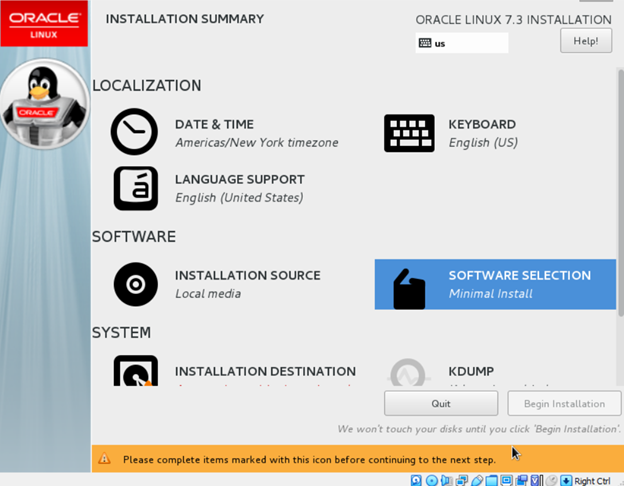Click VirtualBox shared folders icon

click(x=491, y=480)
